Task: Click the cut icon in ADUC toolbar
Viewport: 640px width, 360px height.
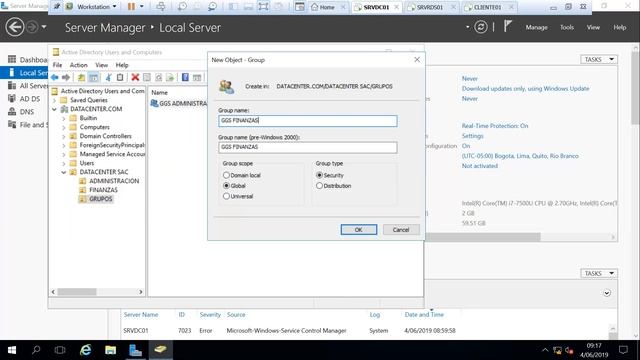Action: [108, 77]
